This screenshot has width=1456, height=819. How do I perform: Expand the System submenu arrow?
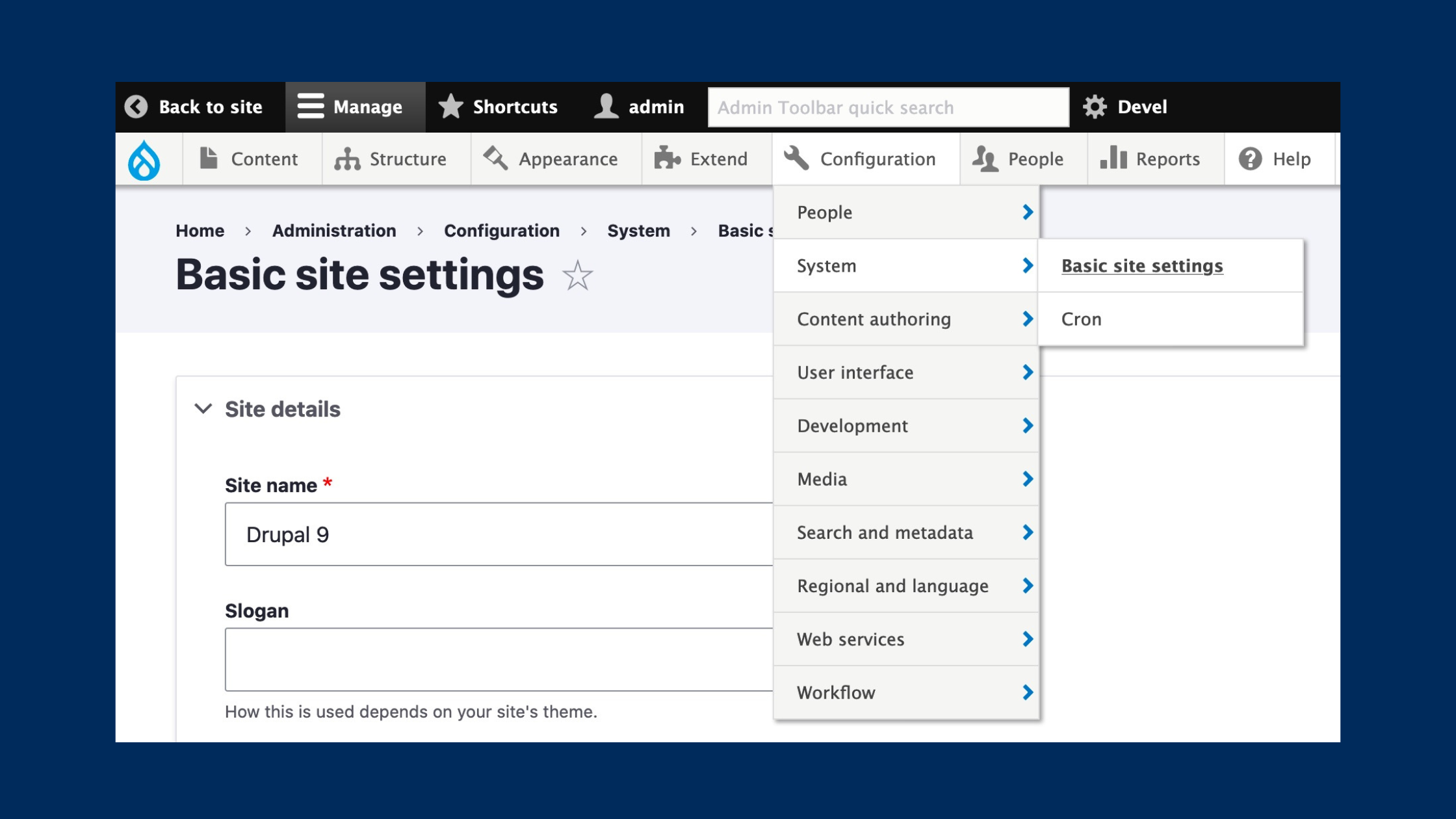tap(1028, 265)
